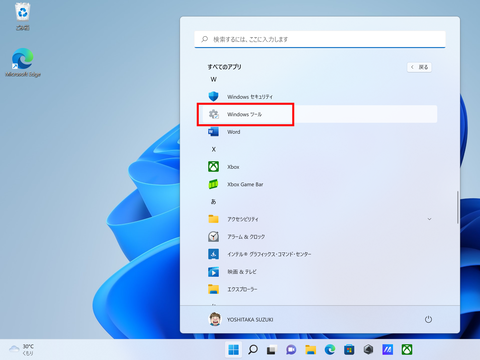
Task: Click the すべてのアプリ heading
Action: [225, 67]
